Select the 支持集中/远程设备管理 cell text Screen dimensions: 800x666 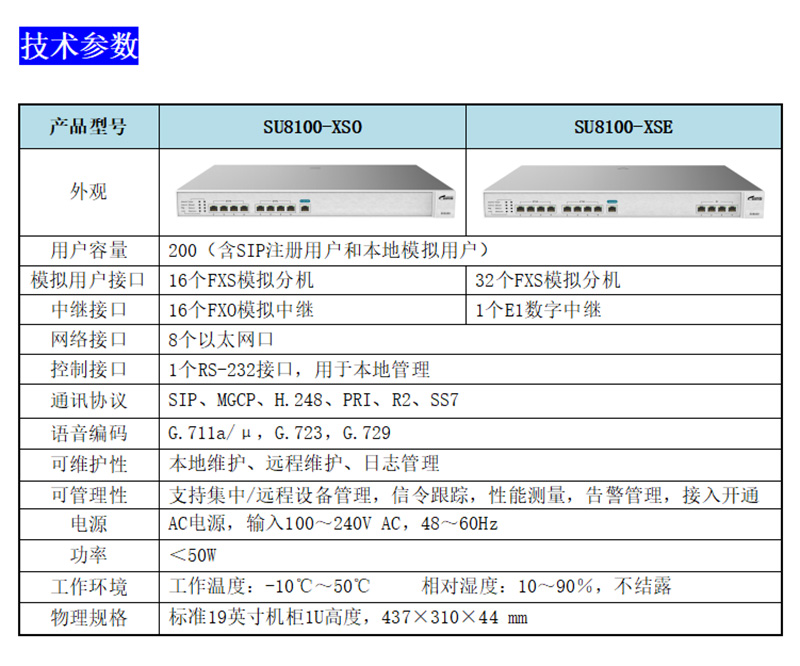click(463, 495)
